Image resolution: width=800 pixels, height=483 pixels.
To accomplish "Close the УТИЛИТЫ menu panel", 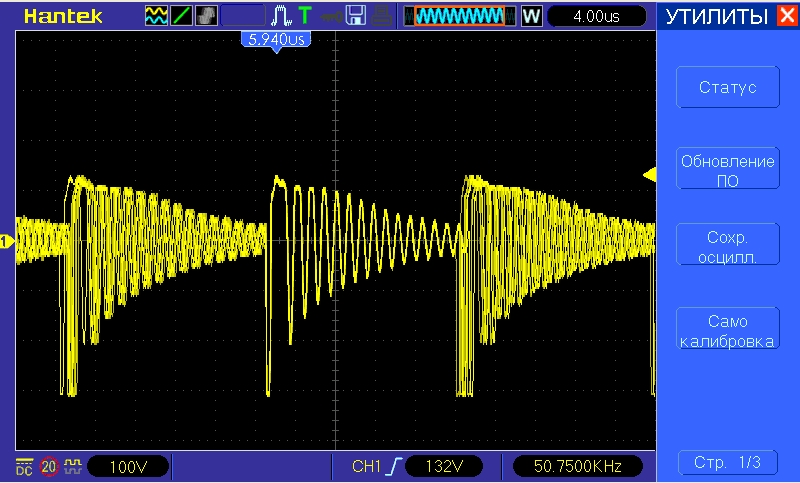I will point(786,16).
